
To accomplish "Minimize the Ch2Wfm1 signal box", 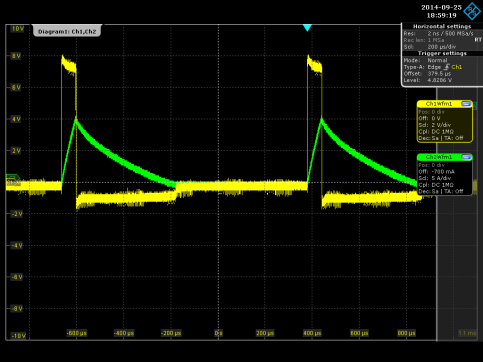I will [466, 157].
